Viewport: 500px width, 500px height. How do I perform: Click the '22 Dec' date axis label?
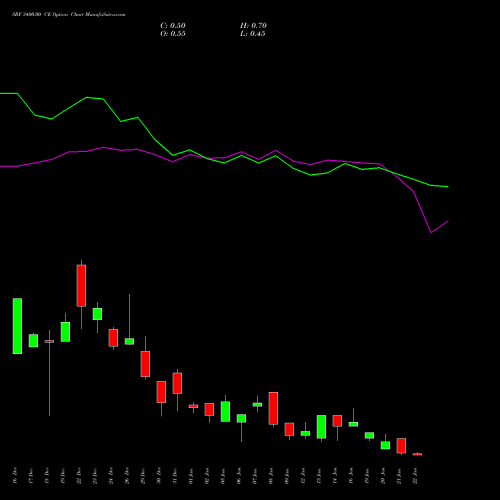click(x=79, y=475)
